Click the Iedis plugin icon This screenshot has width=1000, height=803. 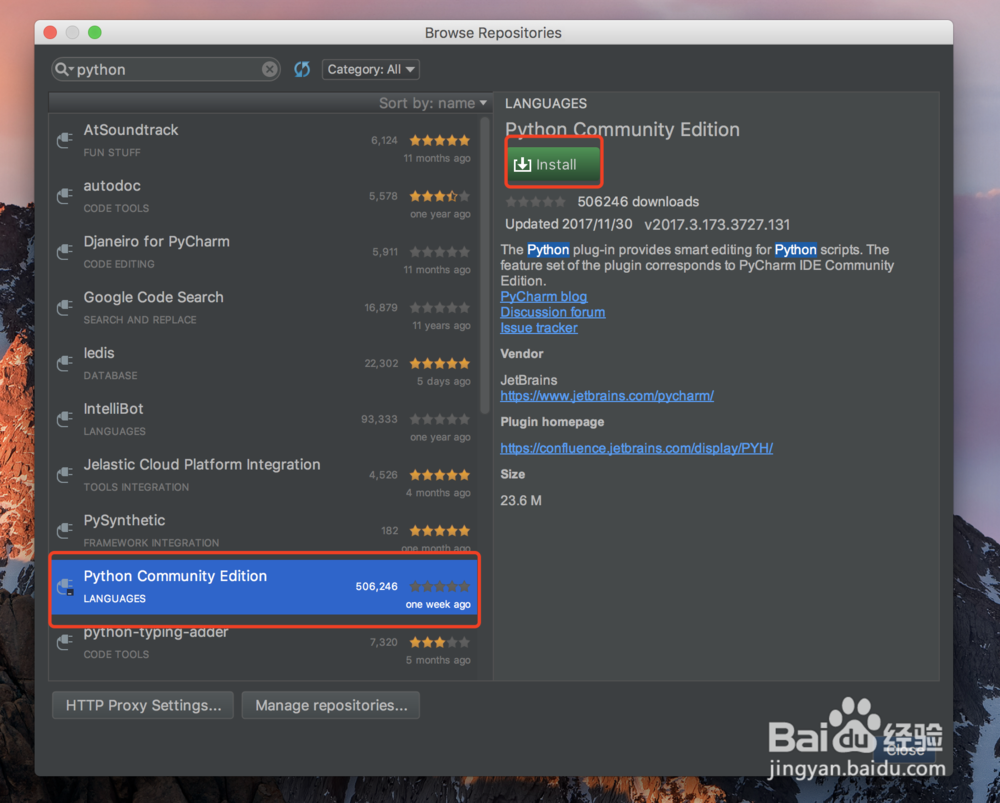click(64, 363)
